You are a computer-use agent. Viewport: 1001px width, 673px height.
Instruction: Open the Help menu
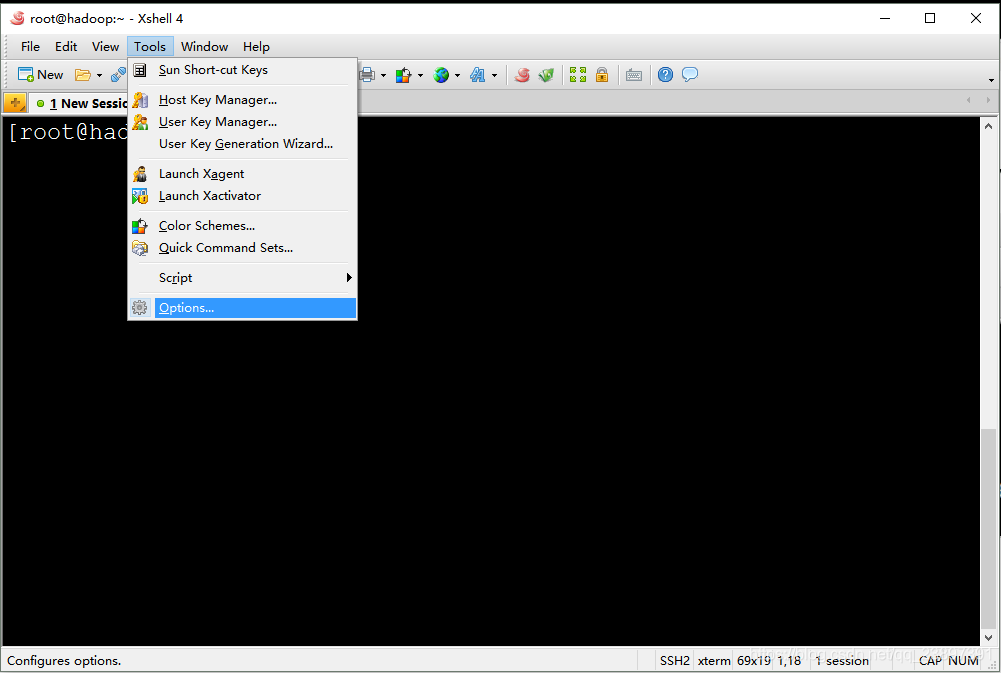pyautogui.click(x=256, y=47)
